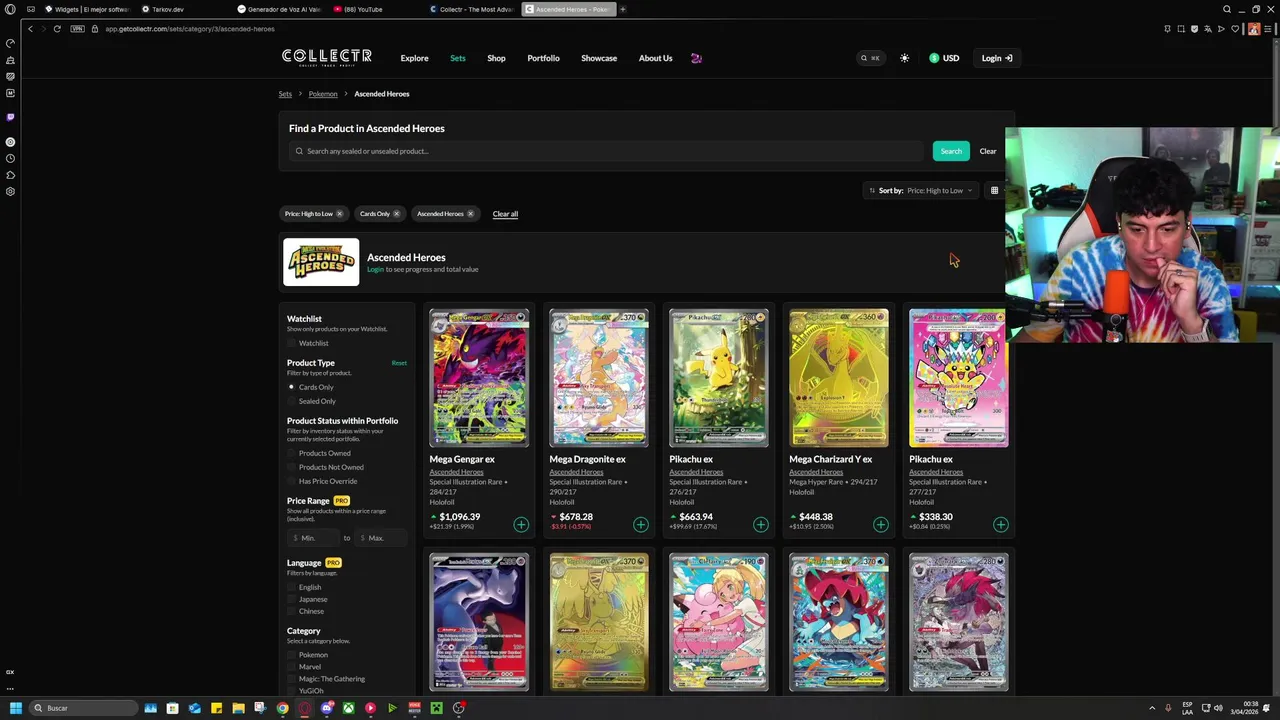Open the site search shortcut icon
Viewport: 1280px width, 720px height.
coord(870,58)
